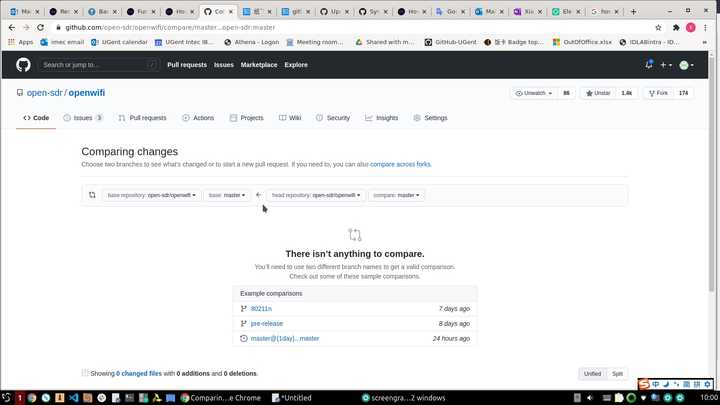Open the Chrome profile avatar
This screenshot has height=405, width=720.
coord(691,28)
